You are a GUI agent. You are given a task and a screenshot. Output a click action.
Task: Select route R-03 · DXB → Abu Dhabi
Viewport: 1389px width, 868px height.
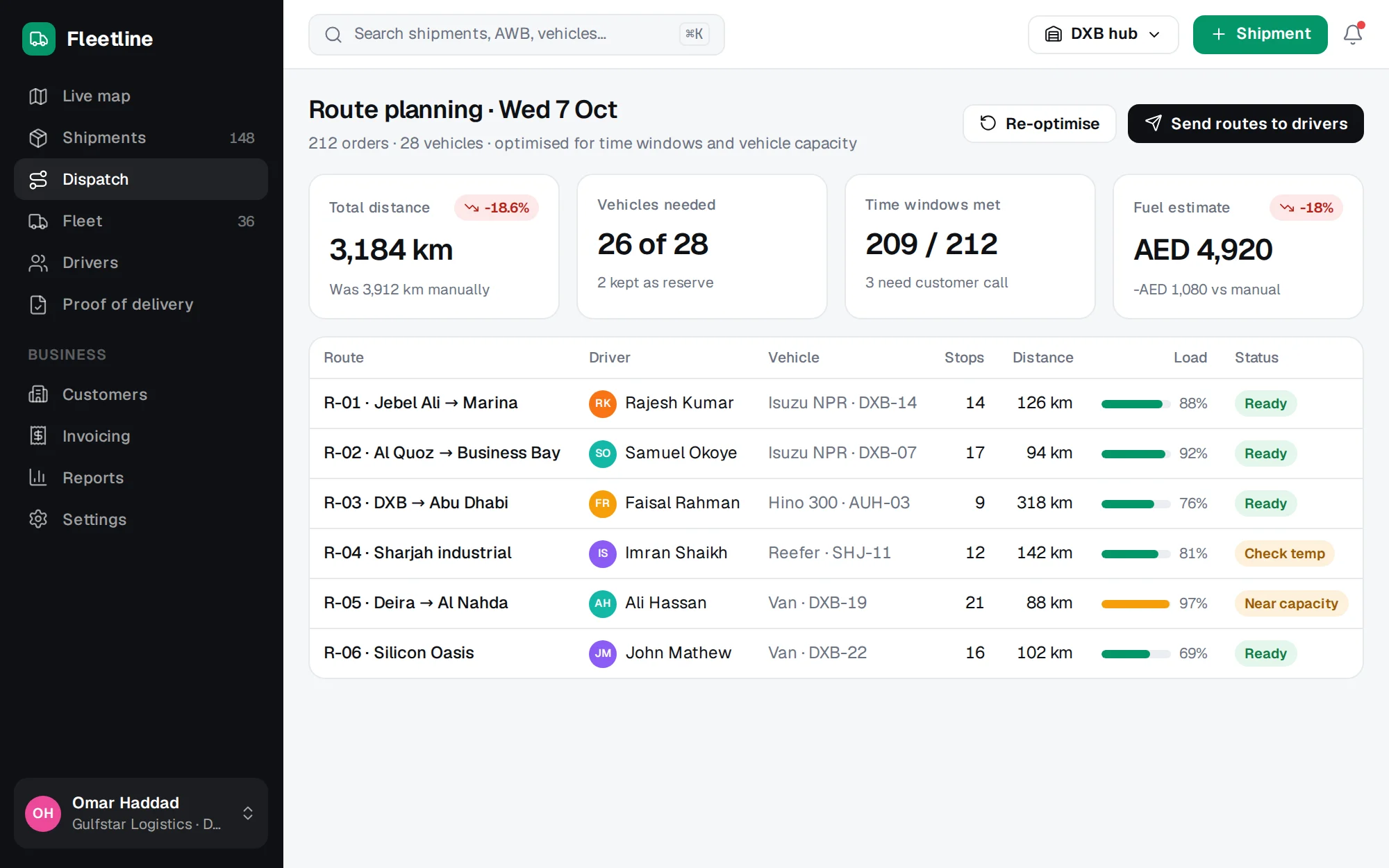[x=416, y=503]
